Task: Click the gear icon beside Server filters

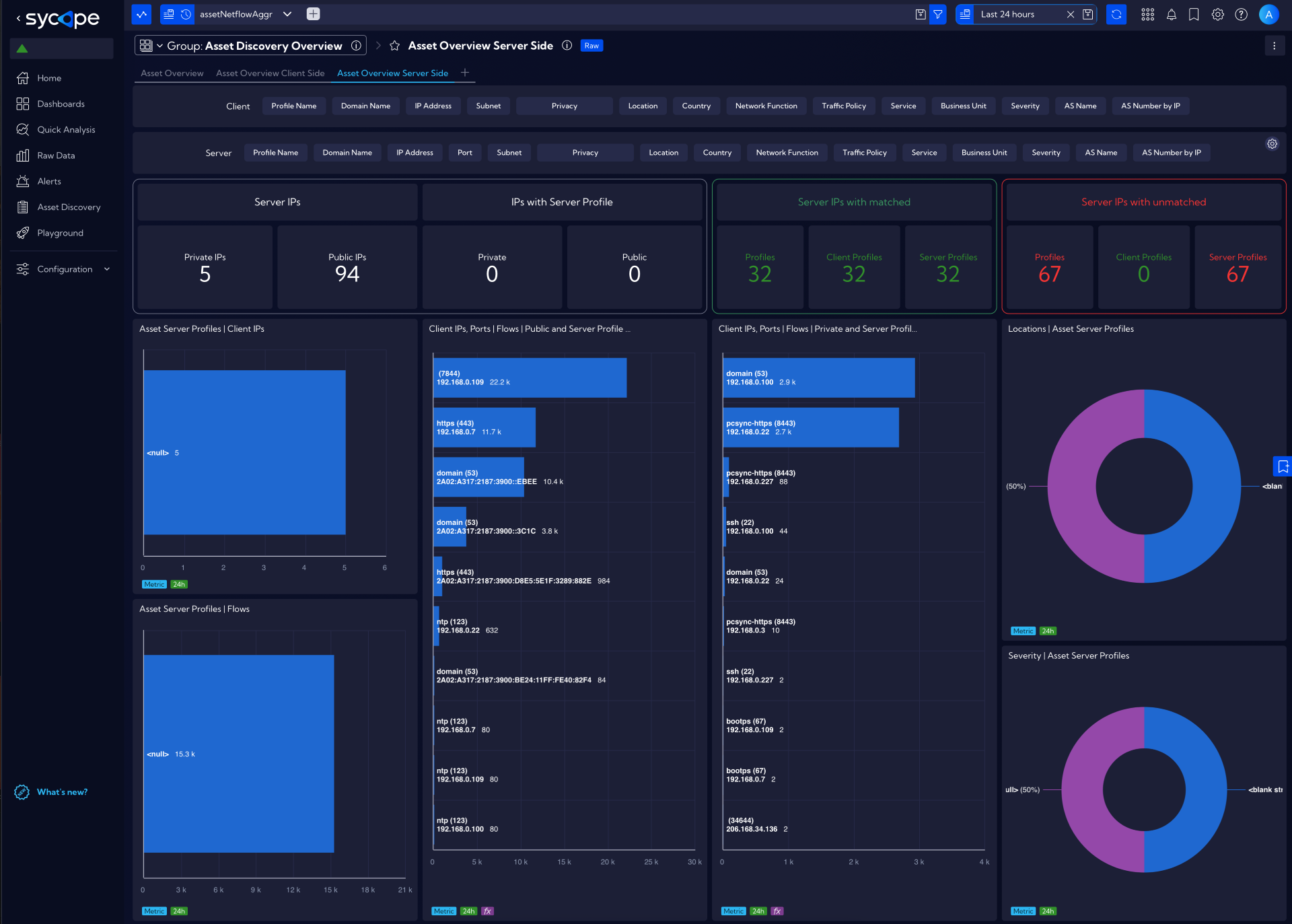Action: (1272, 144)
